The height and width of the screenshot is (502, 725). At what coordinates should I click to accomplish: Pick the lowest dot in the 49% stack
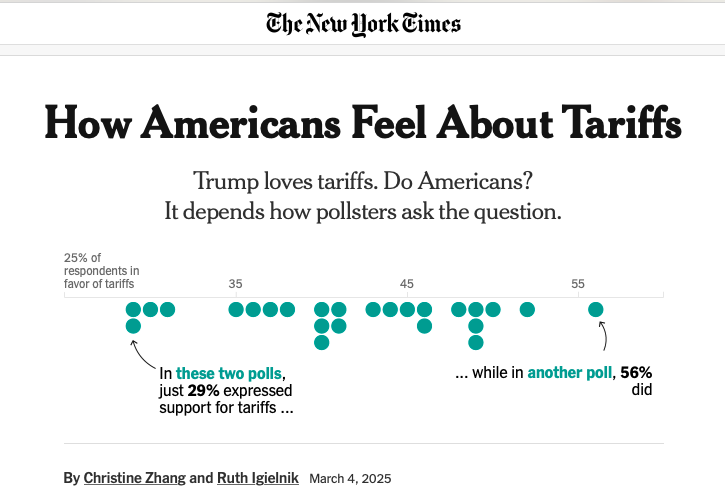point(476,343)
